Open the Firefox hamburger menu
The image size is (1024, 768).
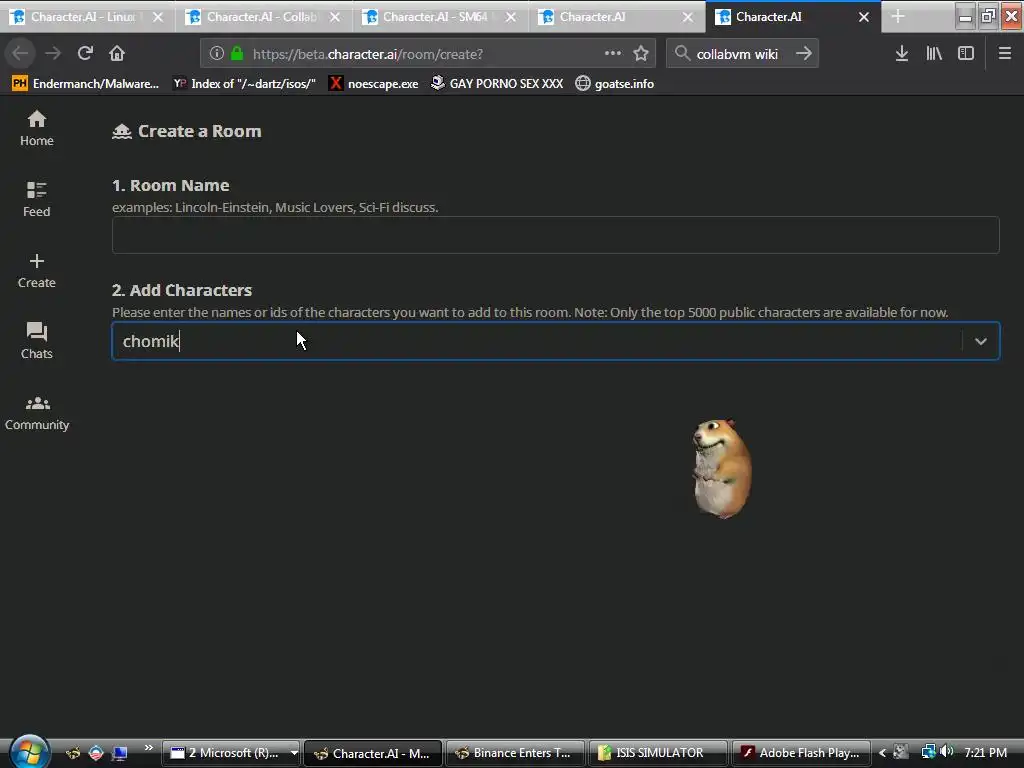[x=1004, y=54]
